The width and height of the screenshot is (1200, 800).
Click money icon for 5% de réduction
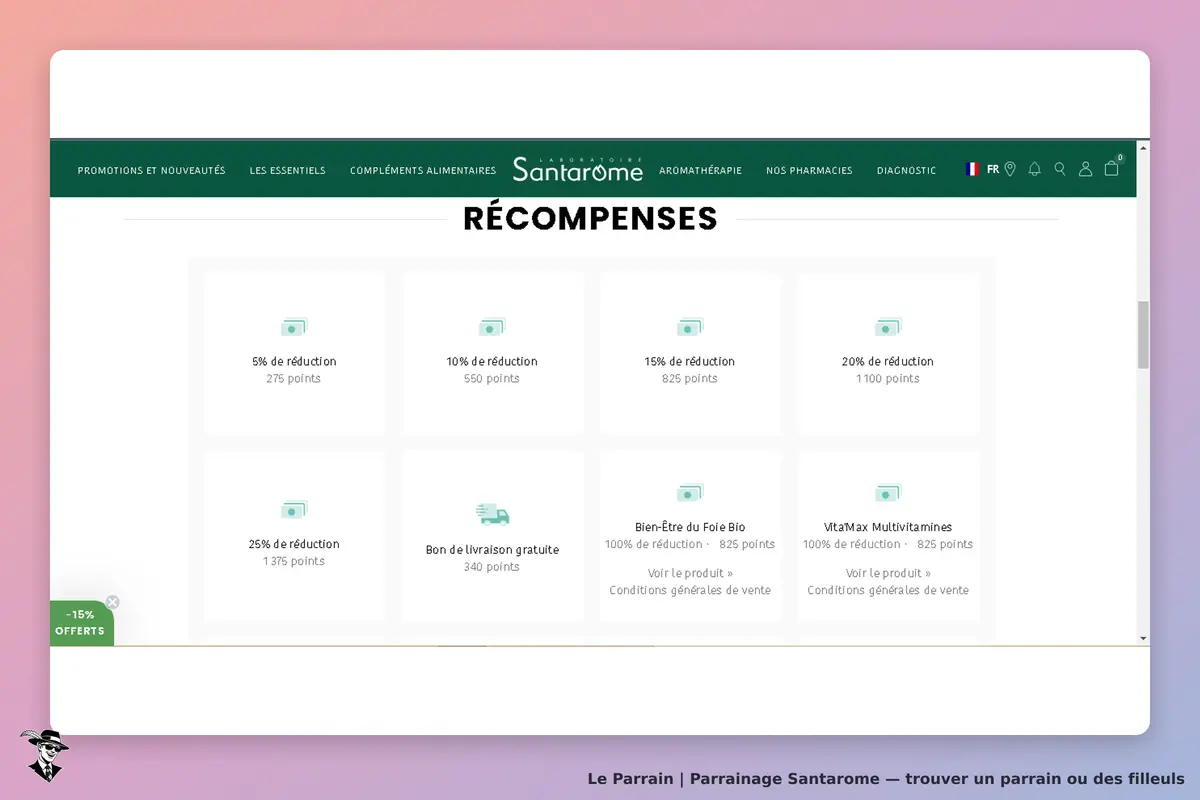click(x=294, y=327)
